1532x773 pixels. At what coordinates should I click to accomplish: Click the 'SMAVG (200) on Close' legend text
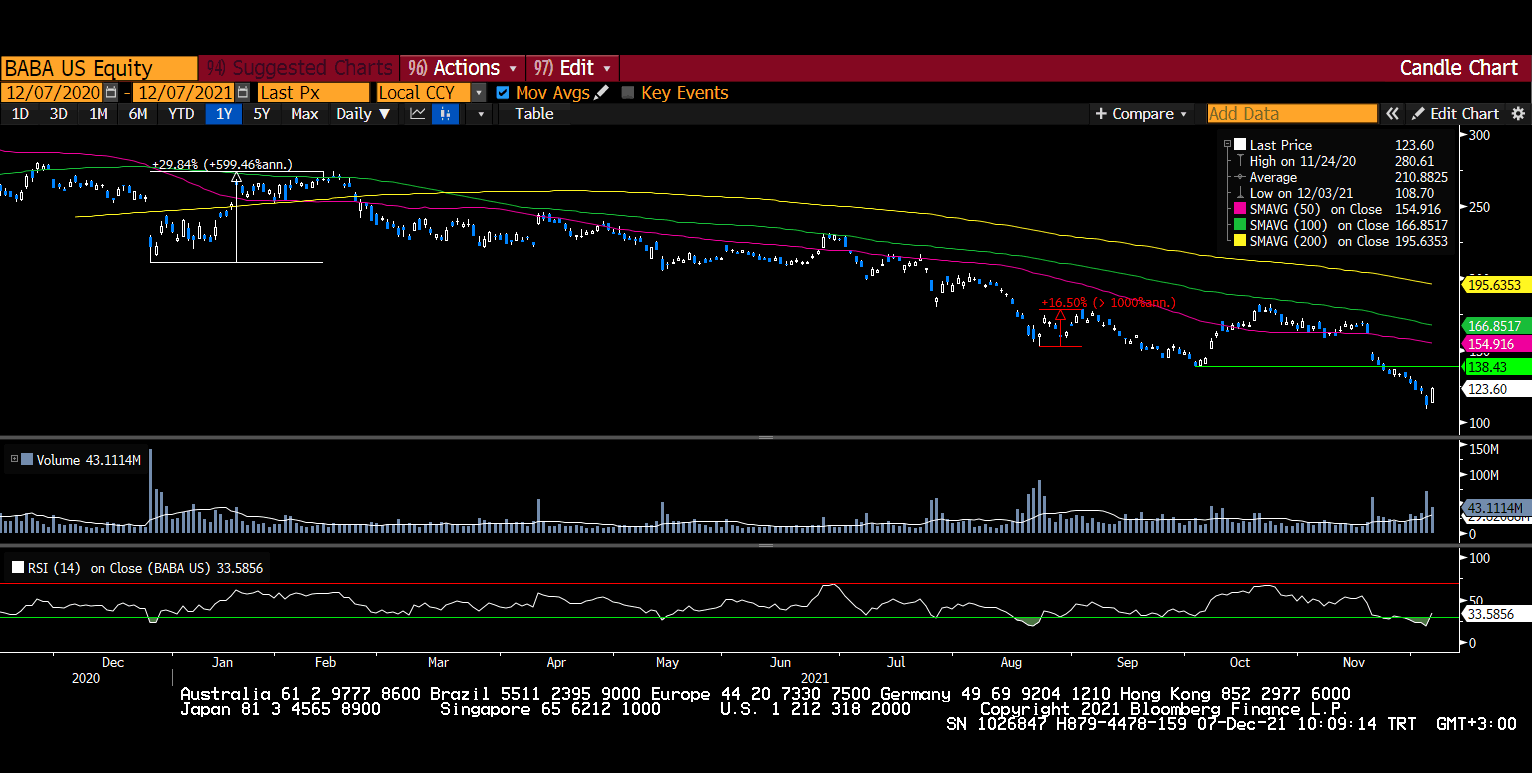1318,241
